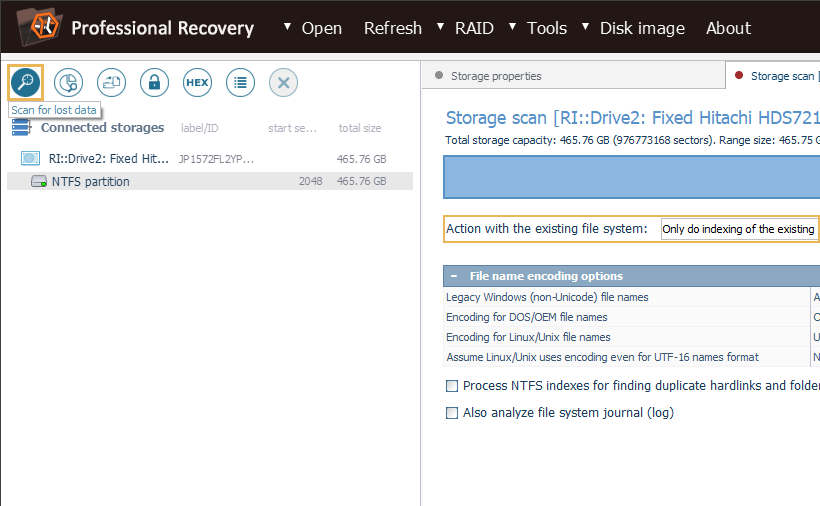Image resolution: width=820 pixels, height=506 pixels.
Task: Click the RI::Drive2 hard disk icon
Action: click(30, 158)
